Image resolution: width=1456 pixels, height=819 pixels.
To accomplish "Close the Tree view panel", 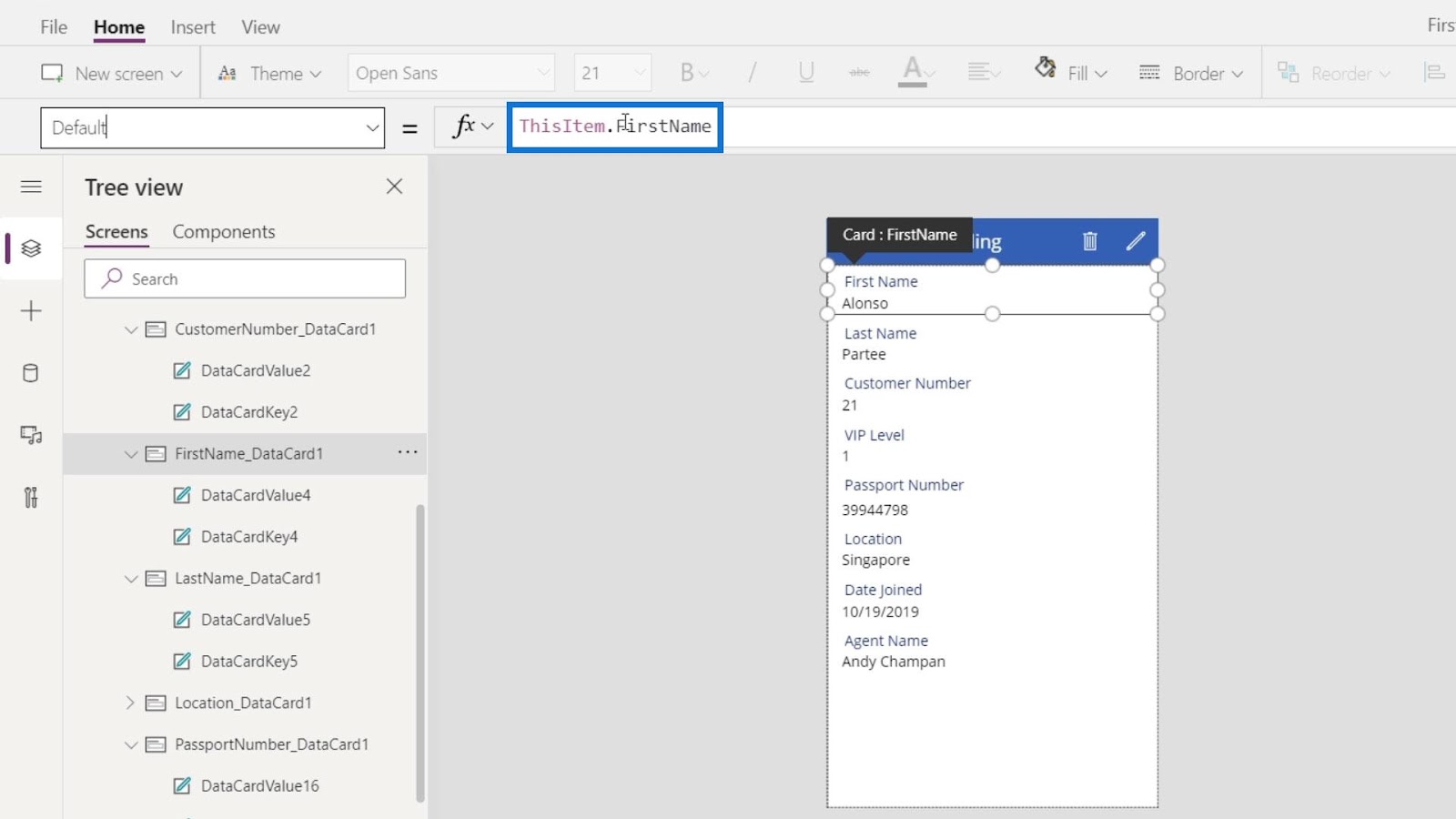I will tap(394, 187).
